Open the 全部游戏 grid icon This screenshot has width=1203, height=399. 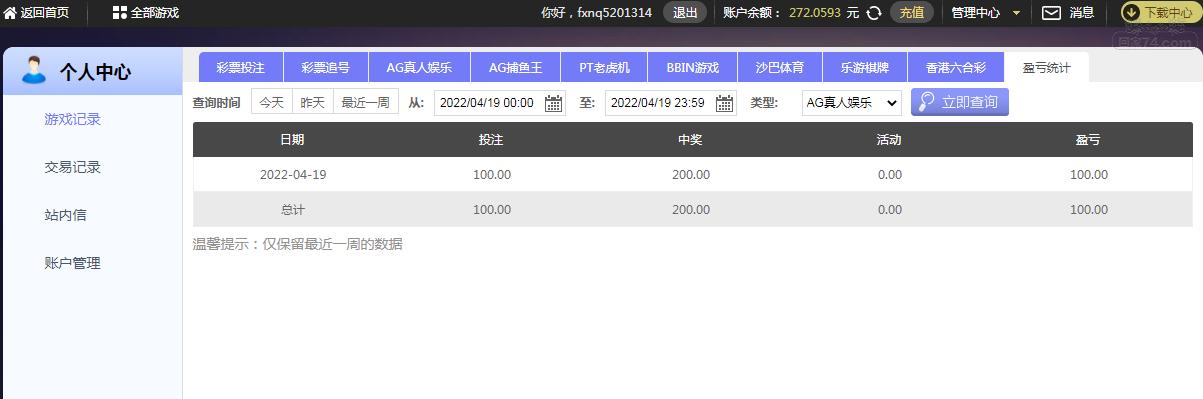tap(119, 13)
